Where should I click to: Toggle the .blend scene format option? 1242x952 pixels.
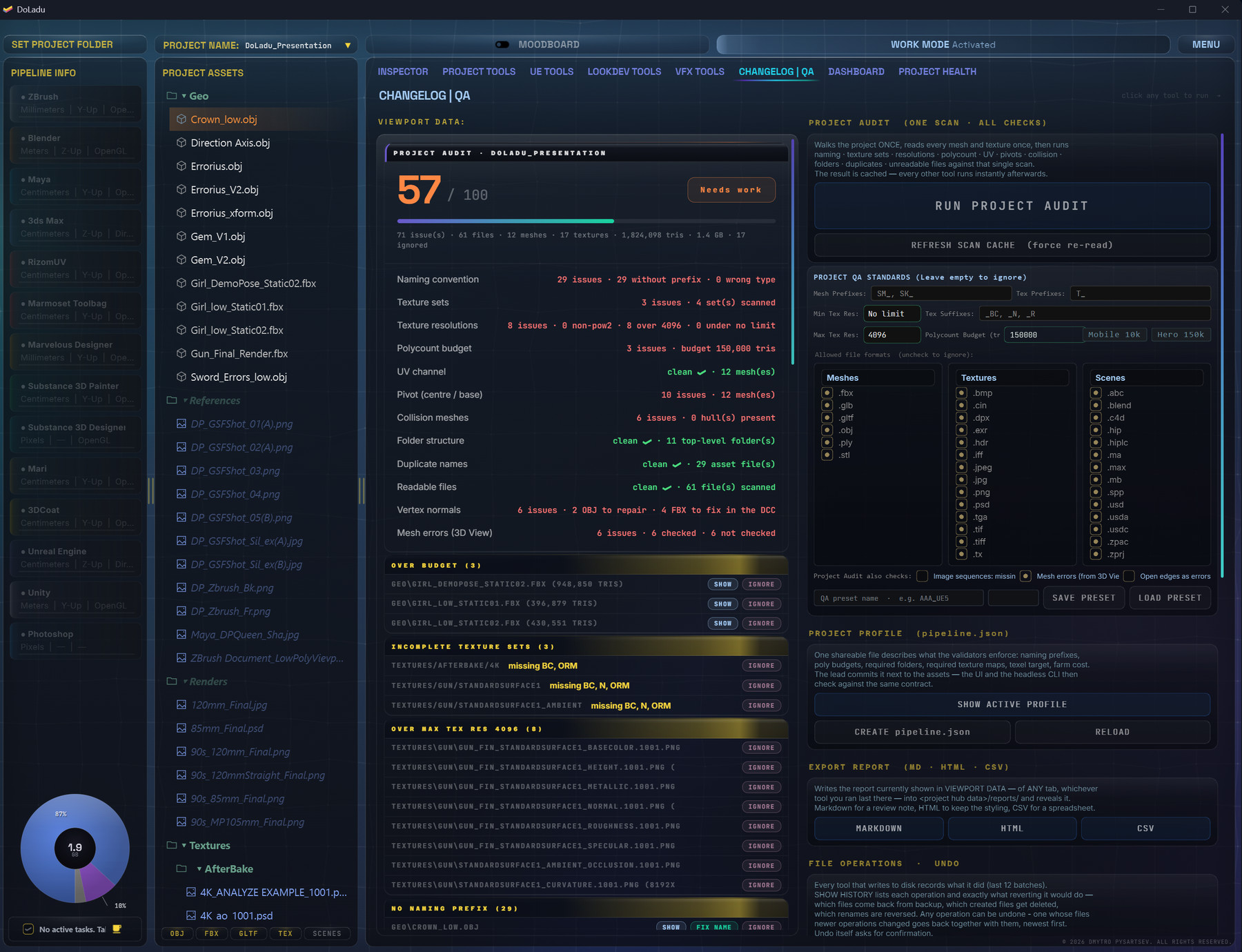pos(1095,405)
